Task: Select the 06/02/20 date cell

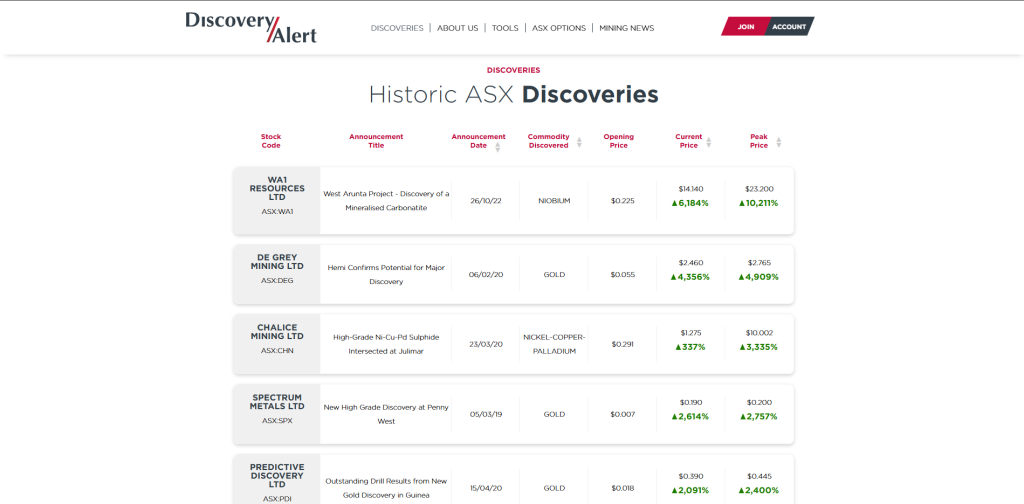Action: (x=486, y=275)
